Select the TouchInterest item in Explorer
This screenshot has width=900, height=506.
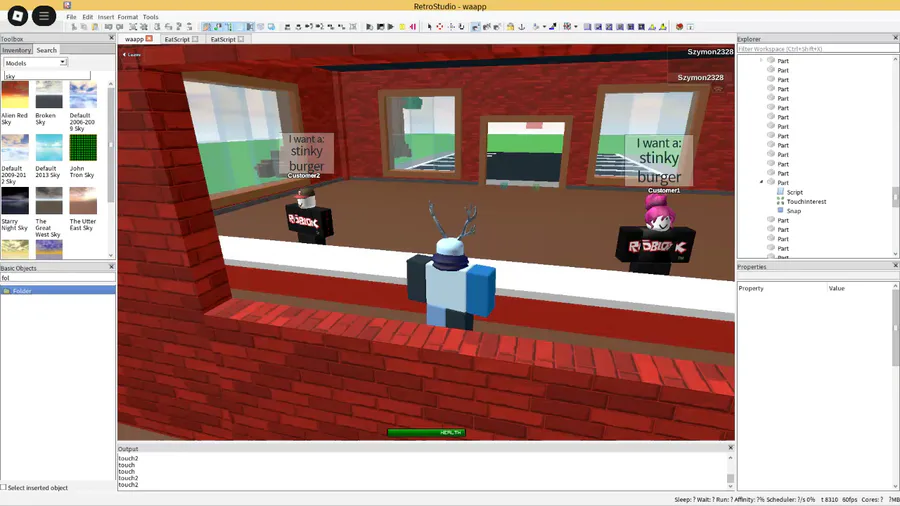tap(806, 201)
